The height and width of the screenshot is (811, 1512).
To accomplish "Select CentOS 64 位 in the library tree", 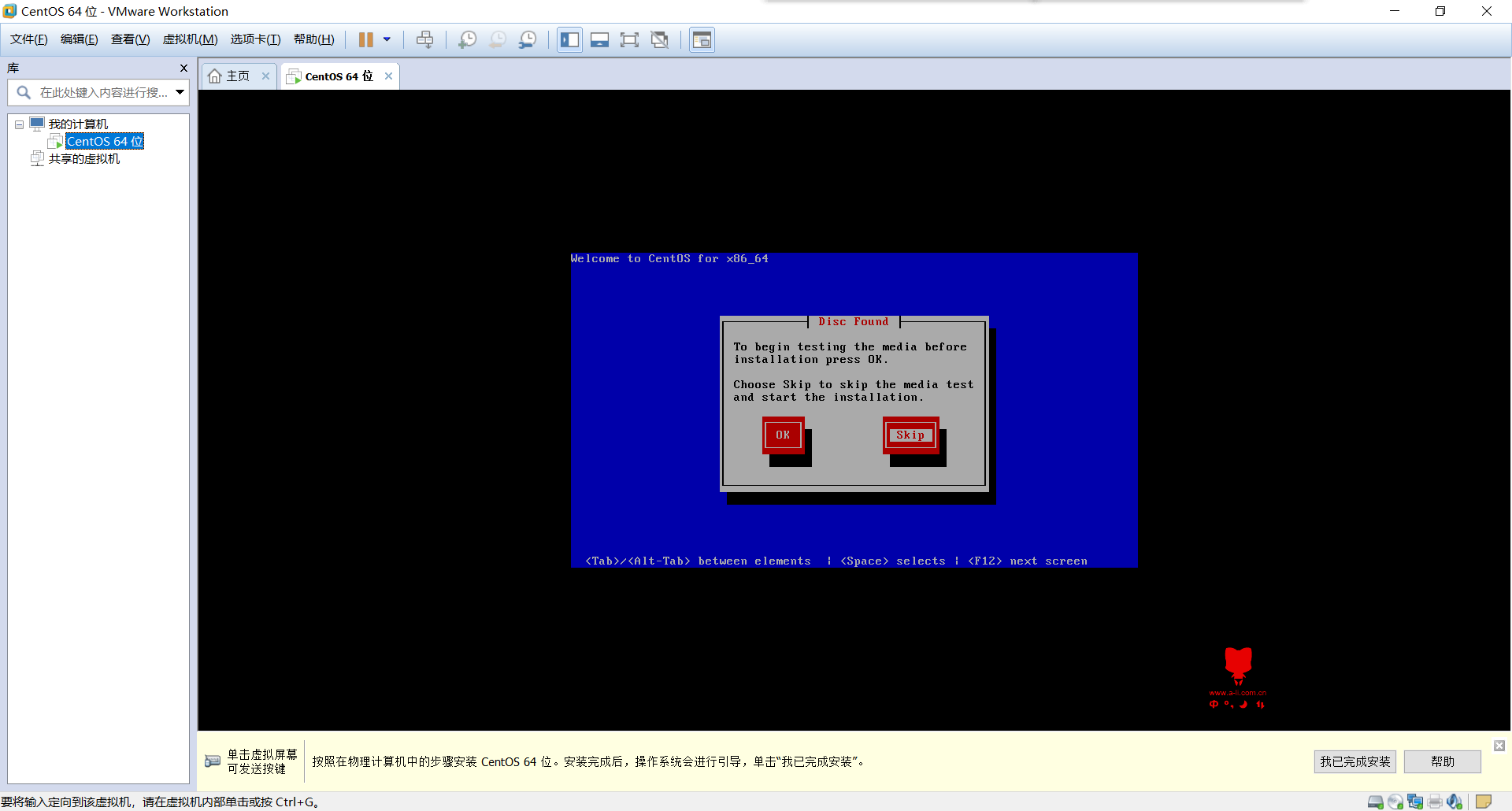I will point(105,142).
